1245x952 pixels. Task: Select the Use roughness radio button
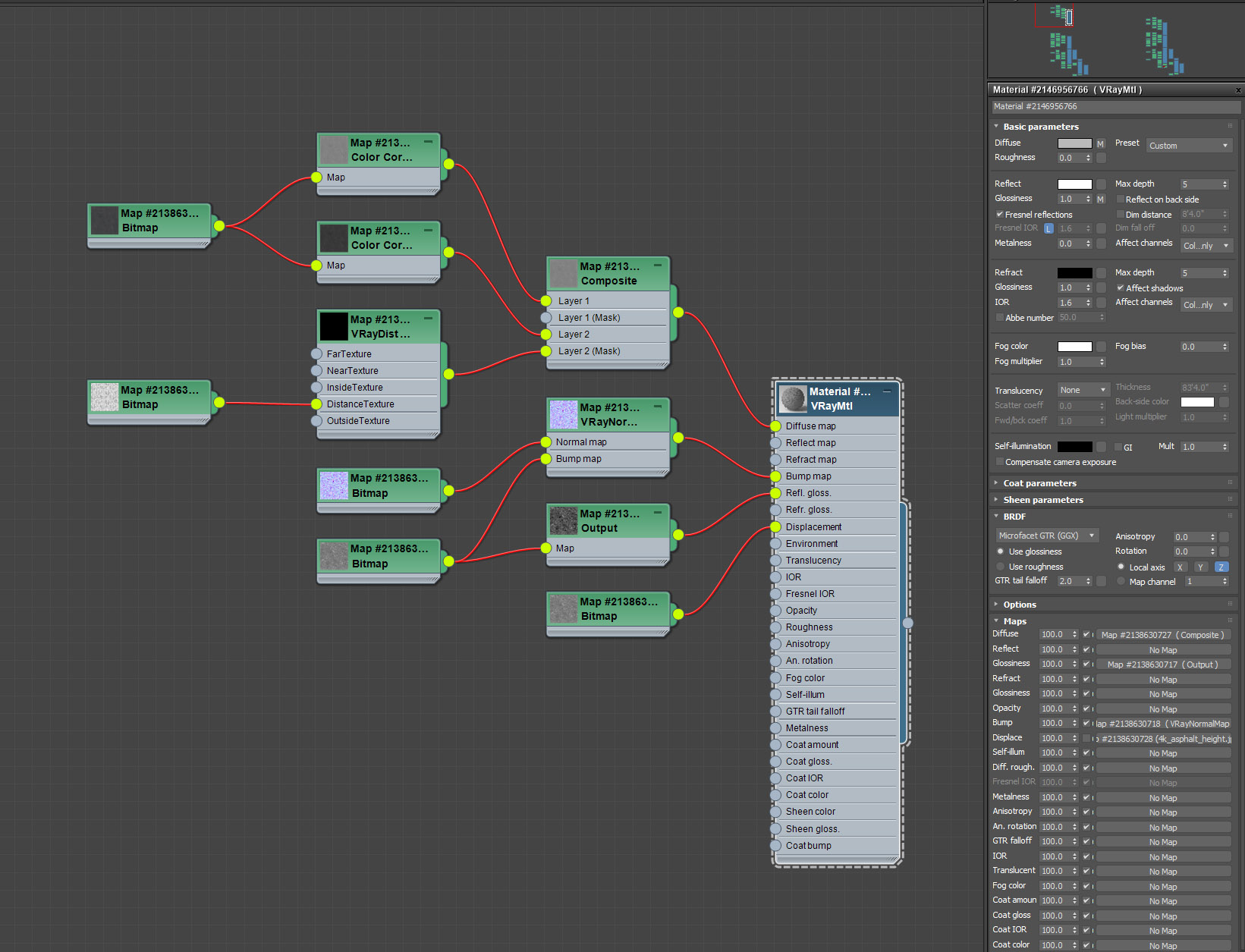coord(1000,567)
